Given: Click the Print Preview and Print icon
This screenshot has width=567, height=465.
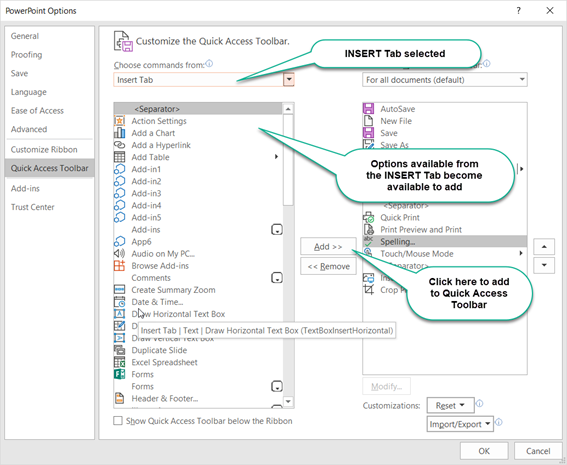Looking at the screenshot, I should tap(368, 229).
